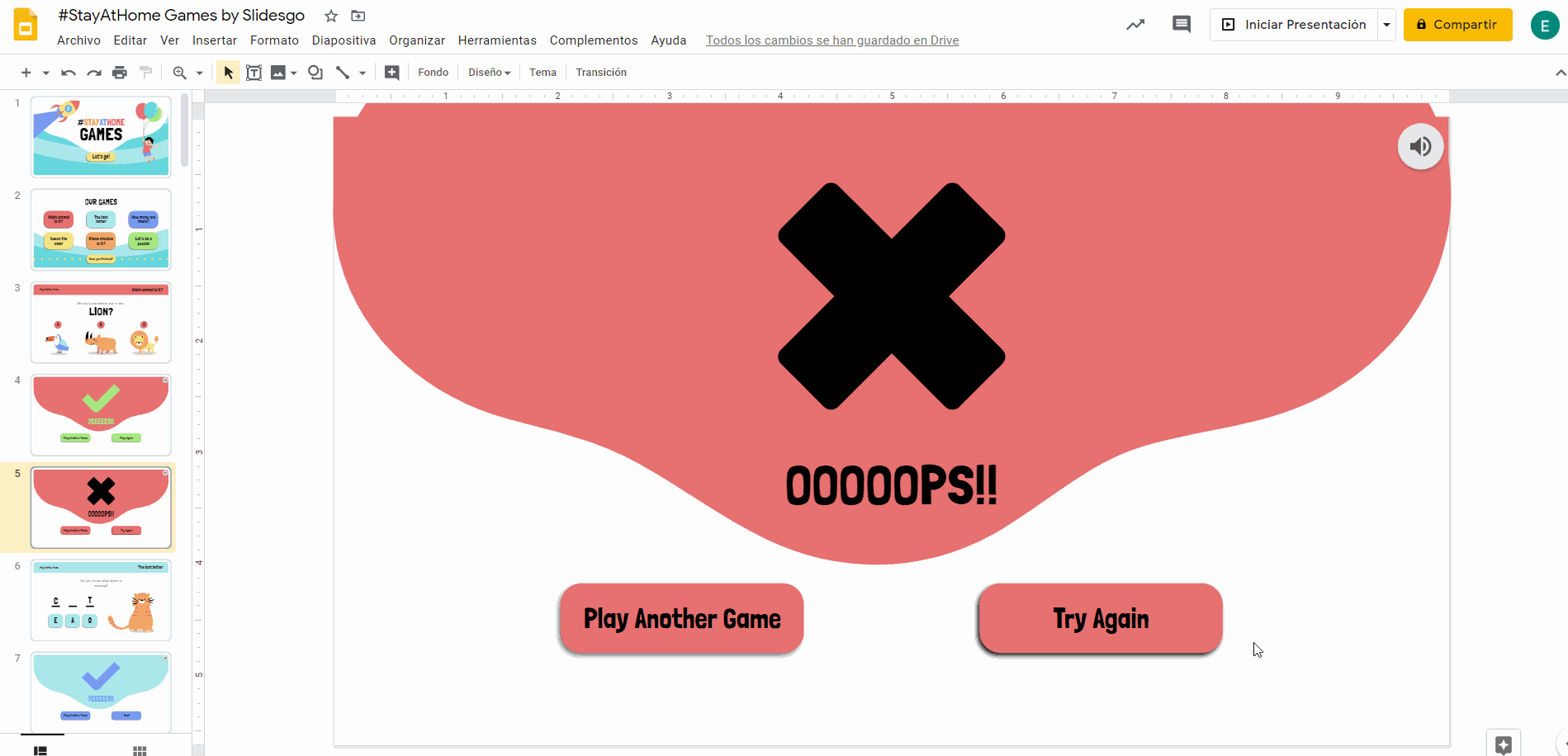Select the paint format tool
This screenshot has height=756, width=1568.
click(146, 73)
